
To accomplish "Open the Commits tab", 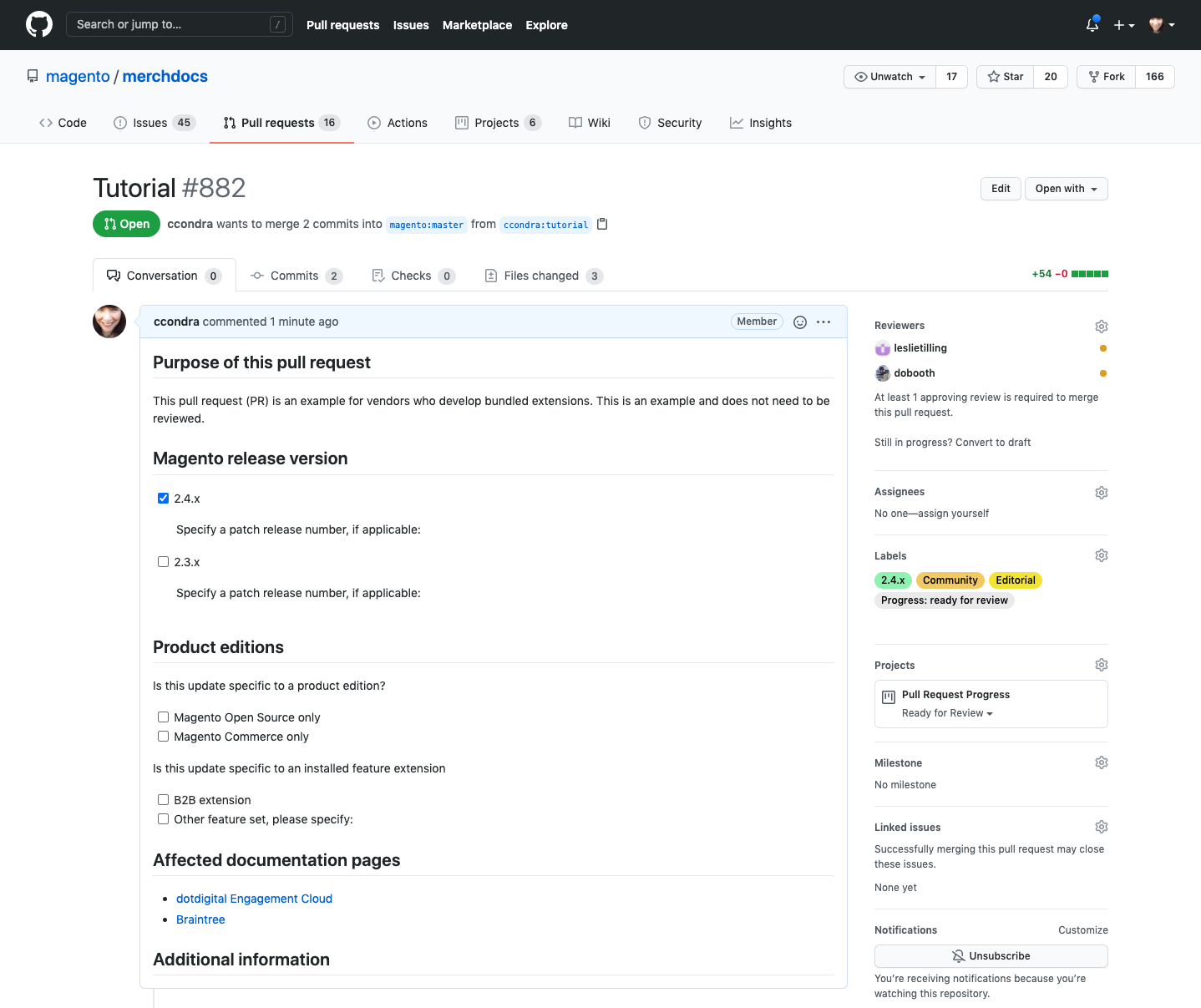I will (295, 276).
